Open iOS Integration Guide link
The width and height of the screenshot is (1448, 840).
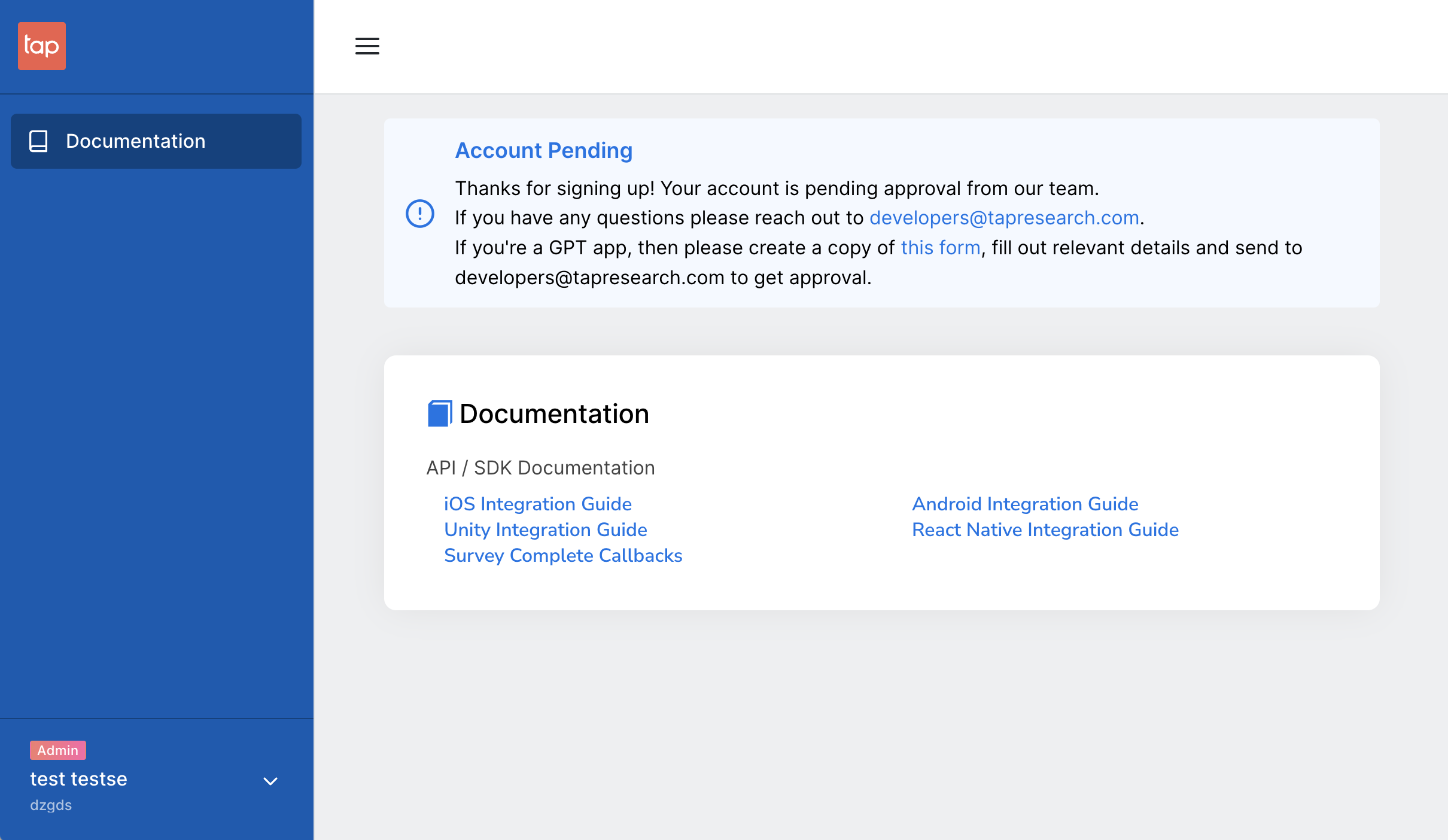point(538,503)
